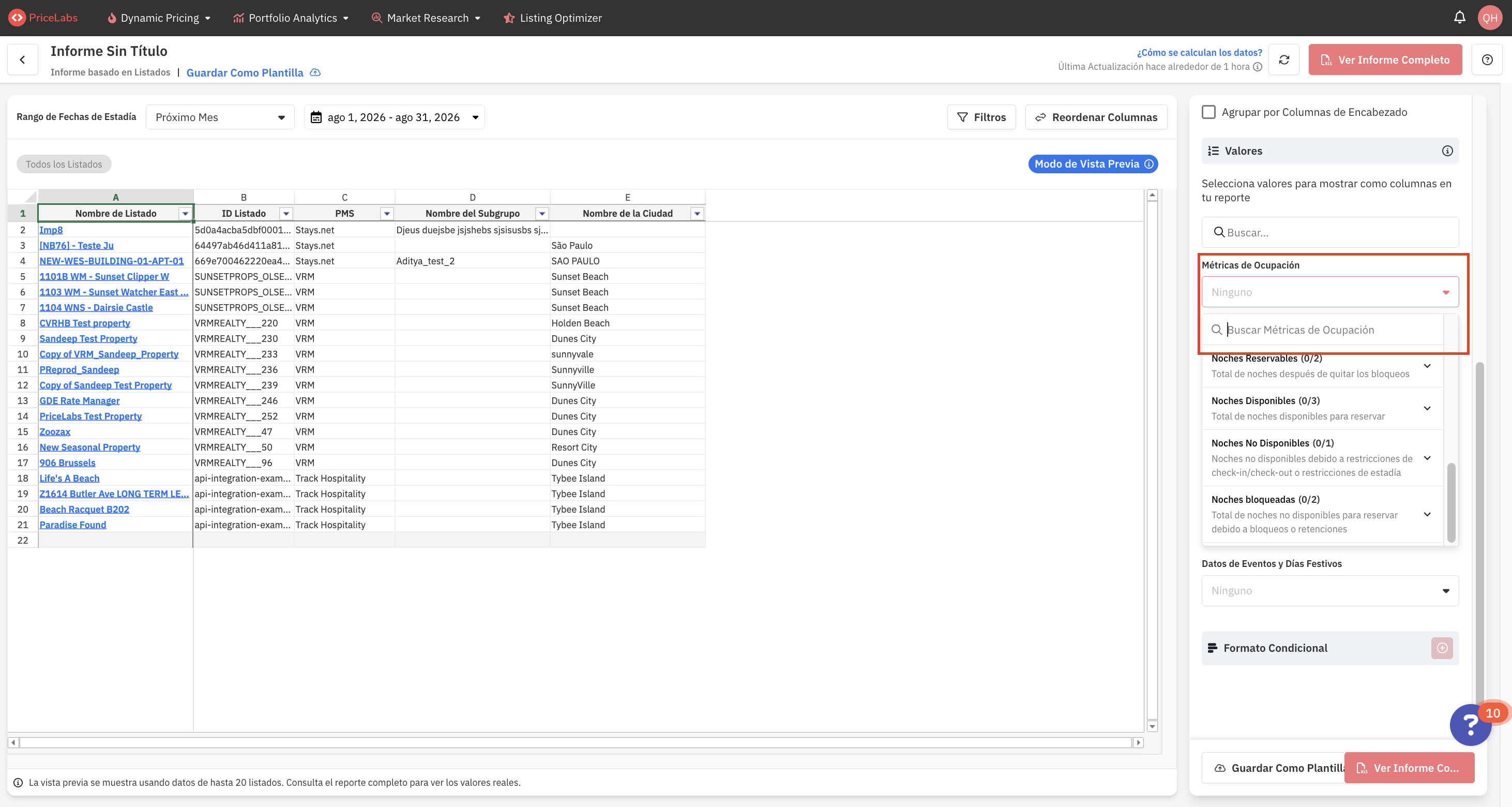Viewport: 1512px width, 807px height.
Task: Open Próximo Mes date range dropdown
Action: coord(220,117)
